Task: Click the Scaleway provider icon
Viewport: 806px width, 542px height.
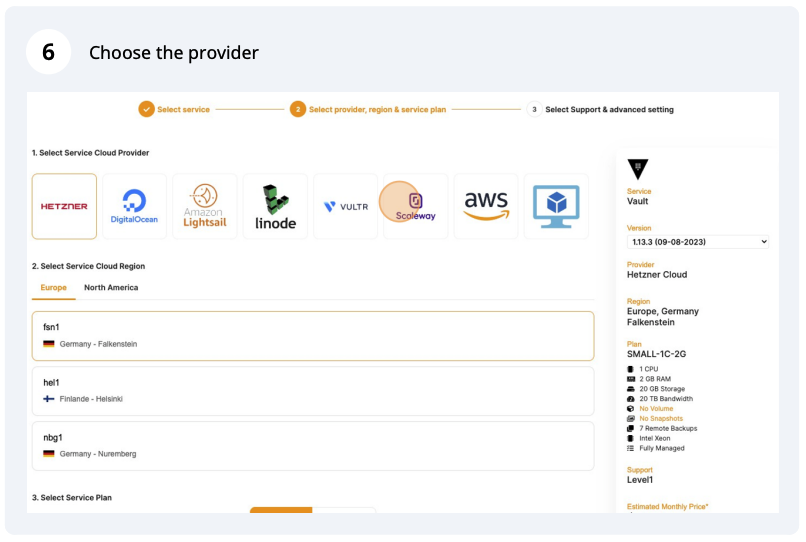Action: [416, 206]
